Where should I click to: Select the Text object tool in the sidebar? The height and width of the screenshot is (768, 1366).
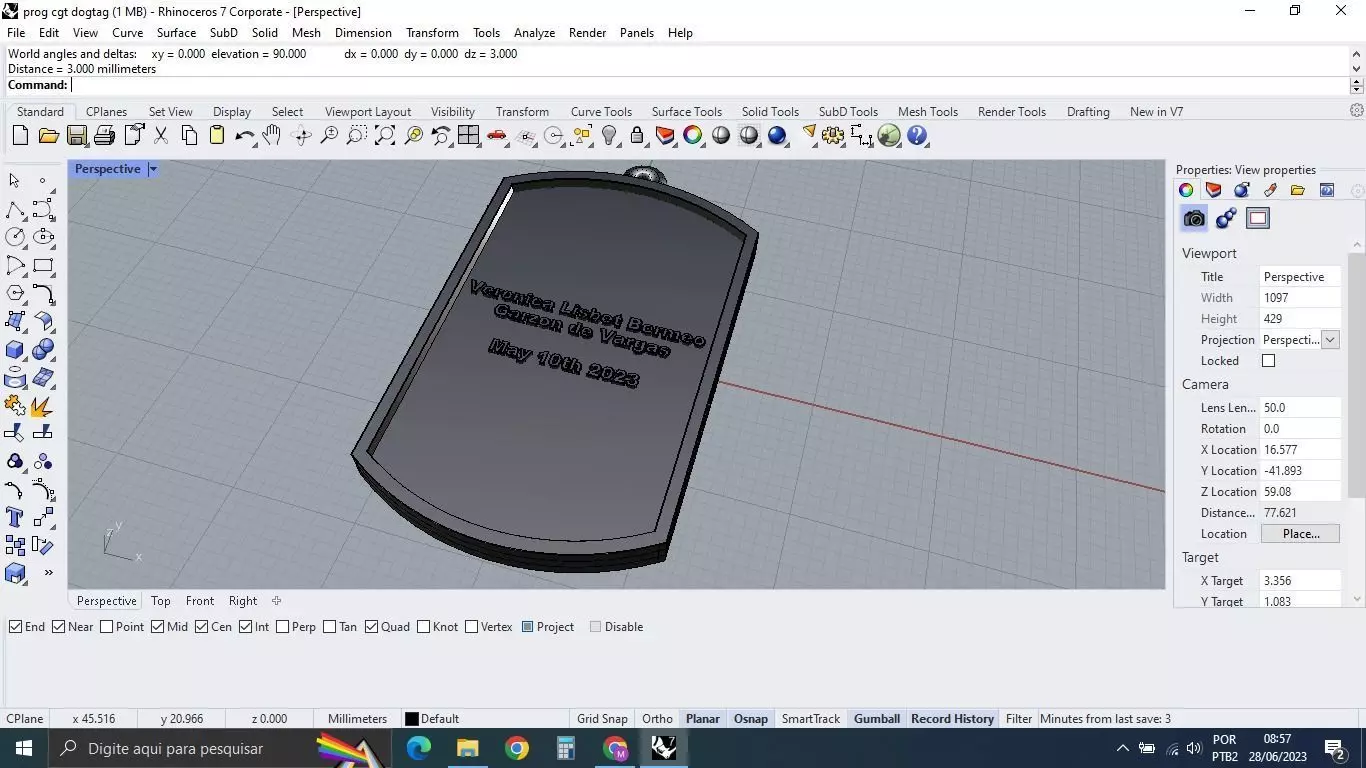(15, 518)
